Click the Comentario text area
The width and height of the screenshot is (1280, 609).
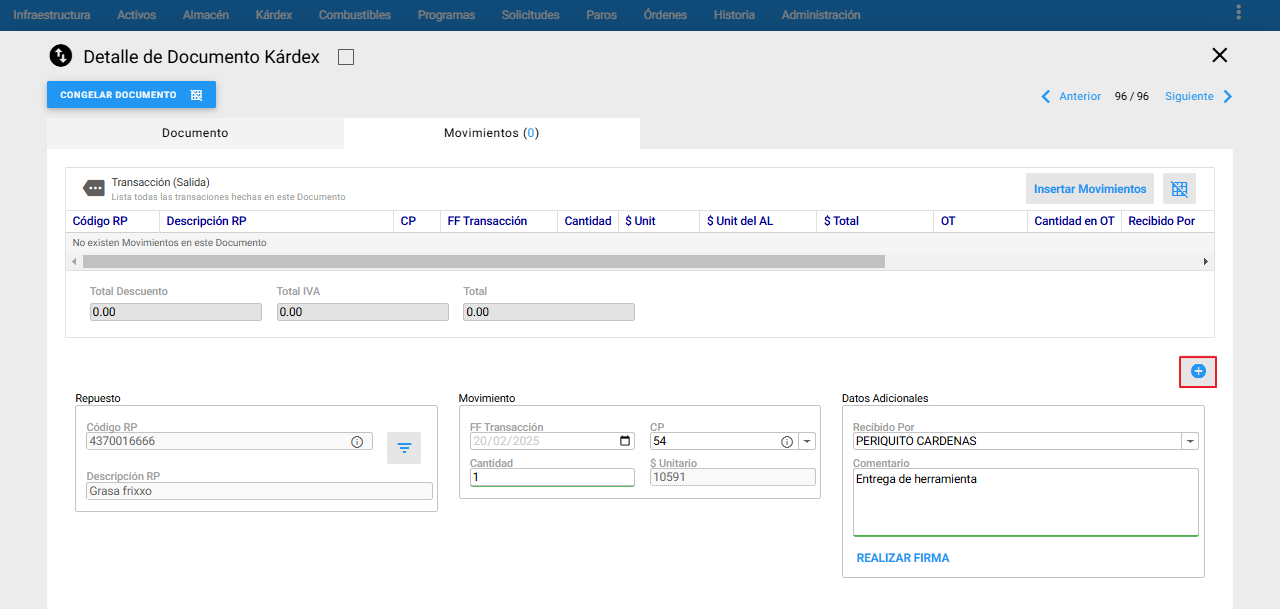click(1025, 503)
